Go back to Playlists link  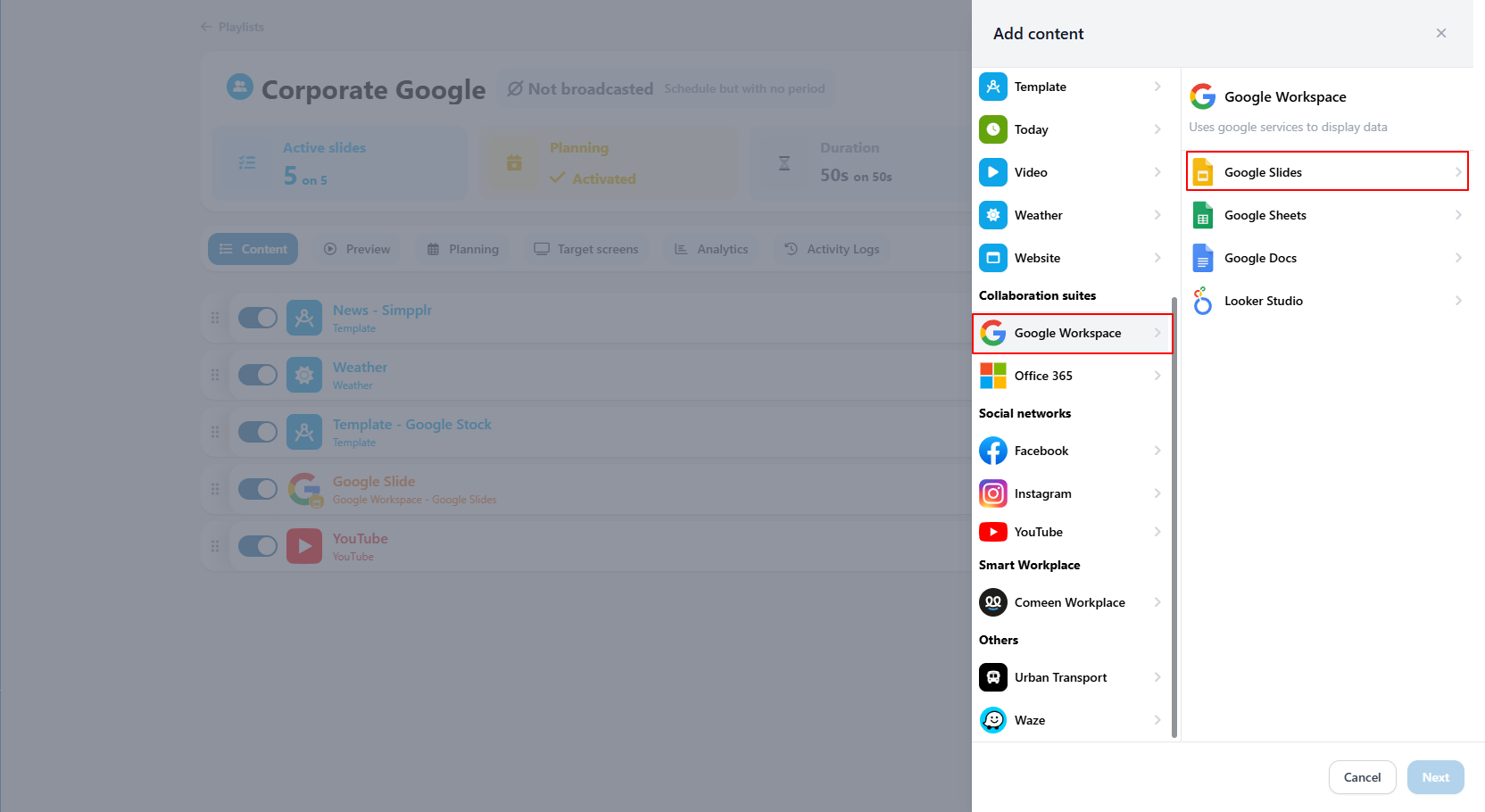(x=232, y=27)
